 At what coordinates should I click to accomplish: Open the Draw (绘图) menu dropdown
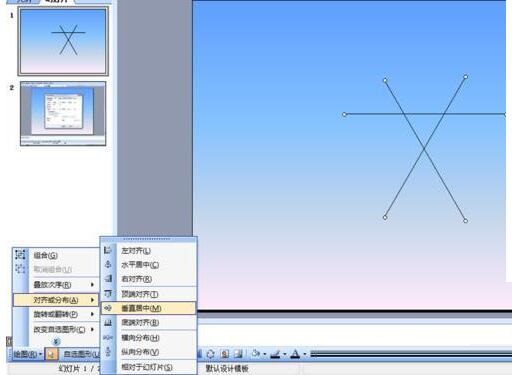(28, 354)
